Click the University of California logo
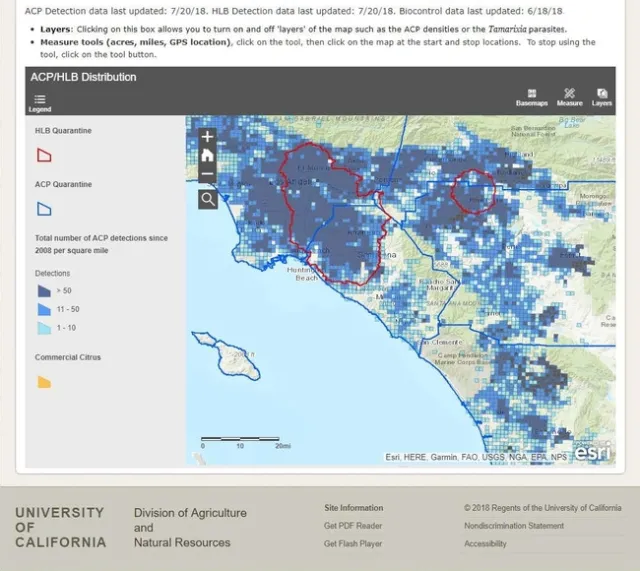 pos(60,527)
